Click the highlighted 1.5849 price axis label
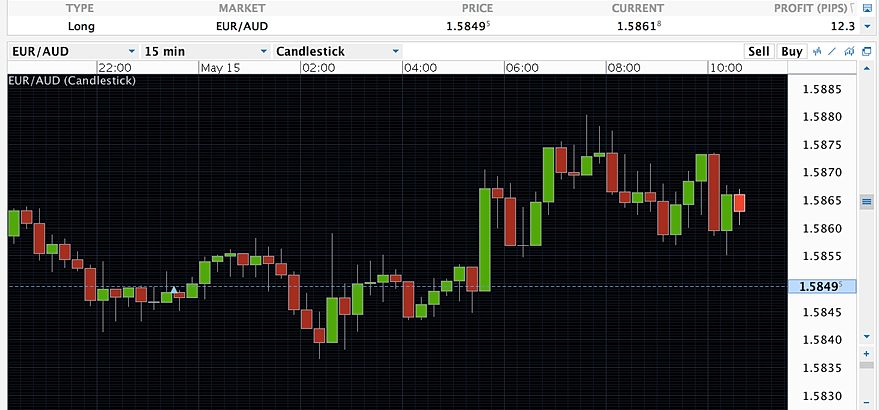This screenshot has width=879, height=410. [x=822, y=287]
